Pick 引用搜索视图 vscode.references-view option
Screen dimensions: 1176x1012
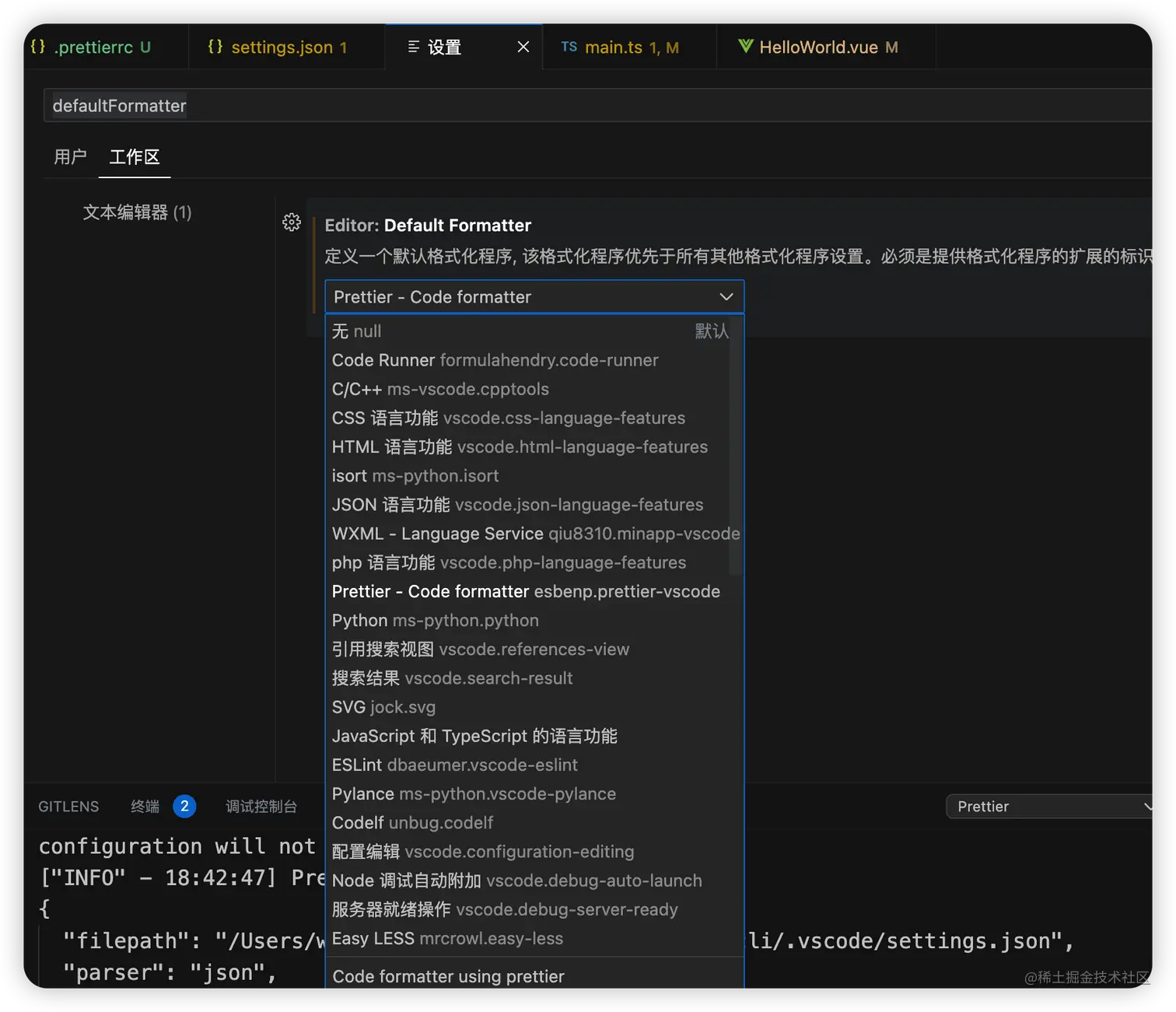coord(530,649)
